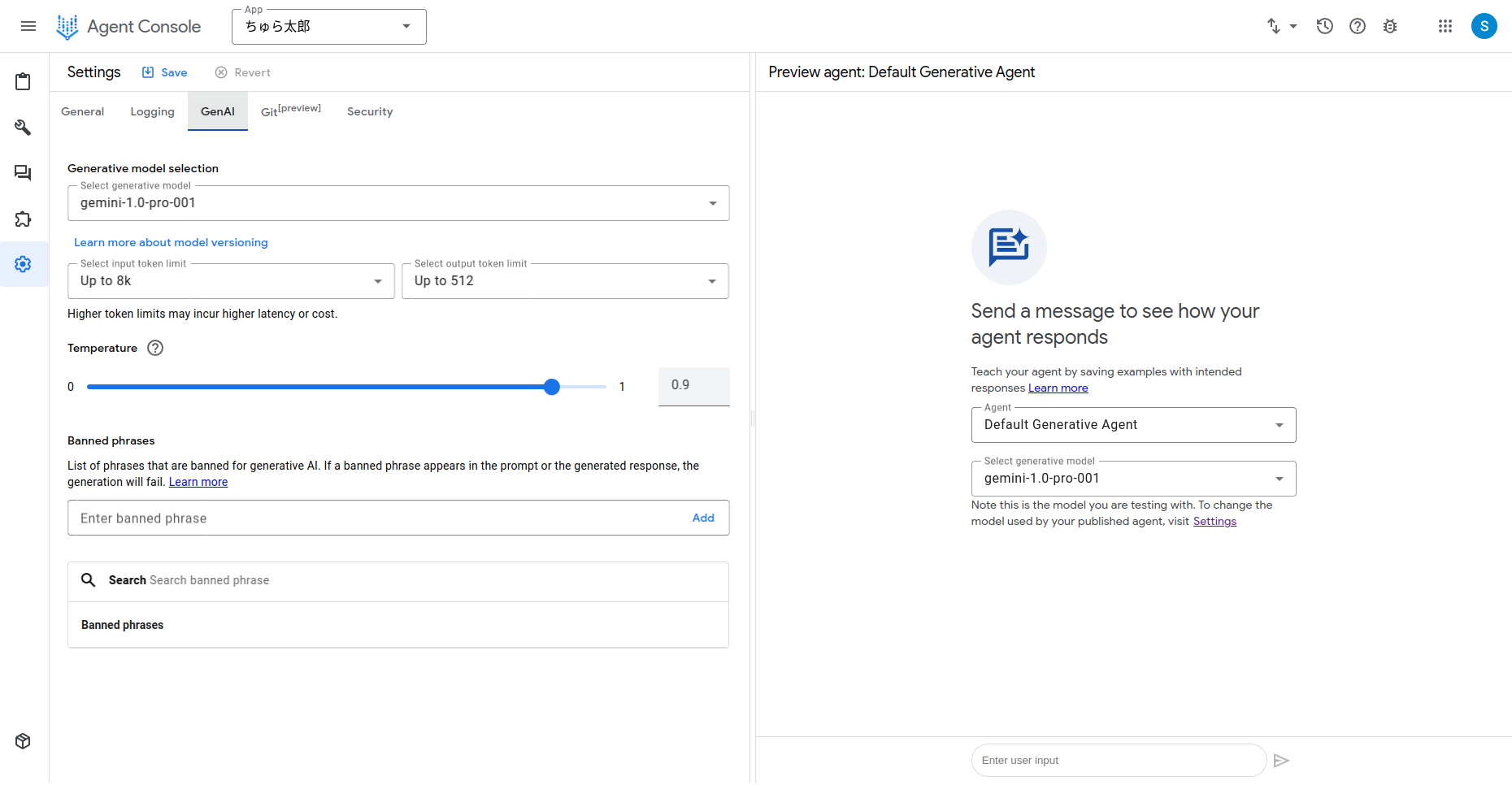Show Temperature help tooltip icon
Screen dimensions: 1512x785
pyautogui.click(x=155, y=348)
